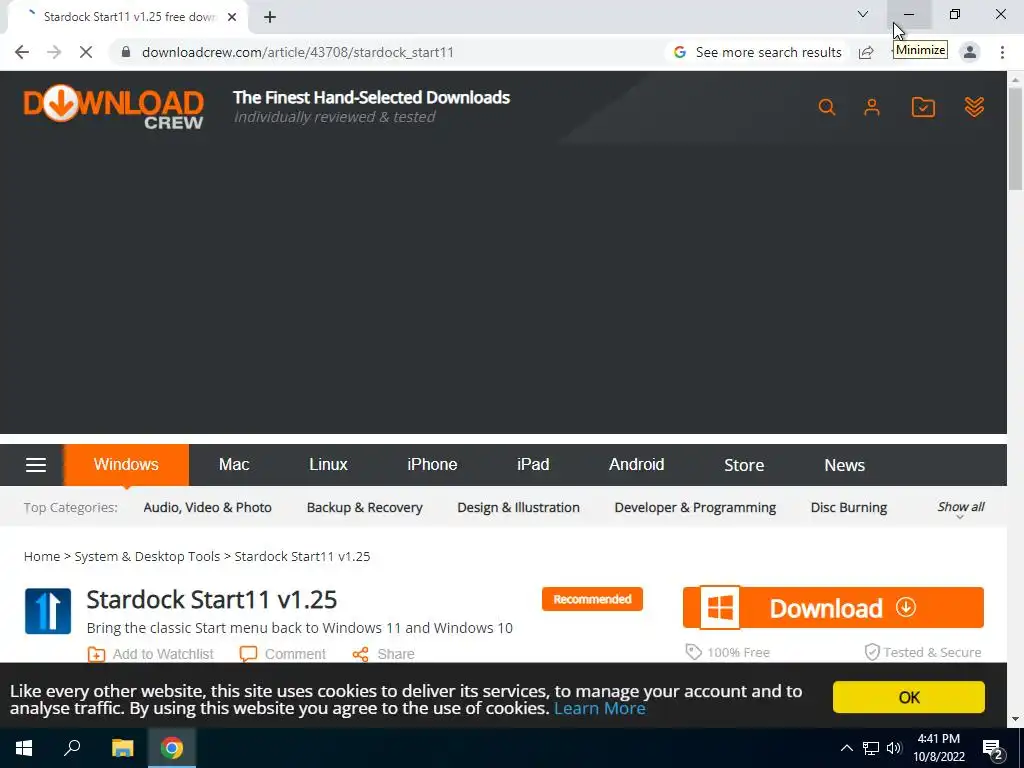This screenshot has height=768, width=1024.
Task: Open Disc Burning category
Action: (x=849, y=507)
